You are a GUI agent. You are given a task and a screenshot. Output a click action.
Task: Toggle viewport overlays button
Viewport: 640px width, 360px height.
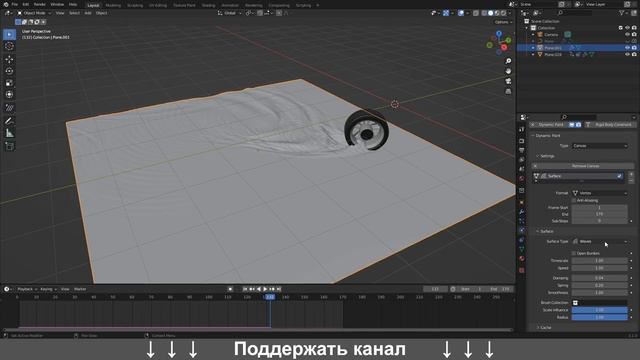[x=461, y=13]
